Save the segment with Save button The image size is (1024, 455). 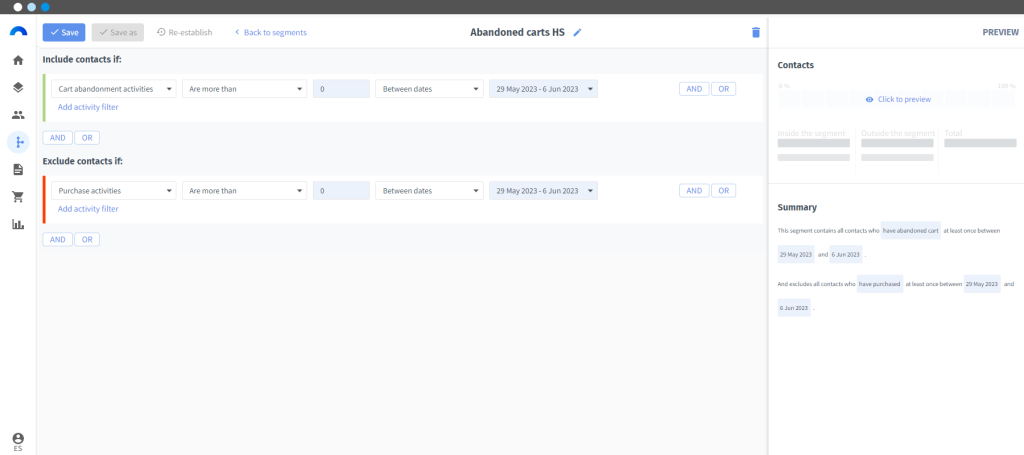click(64, 33)
